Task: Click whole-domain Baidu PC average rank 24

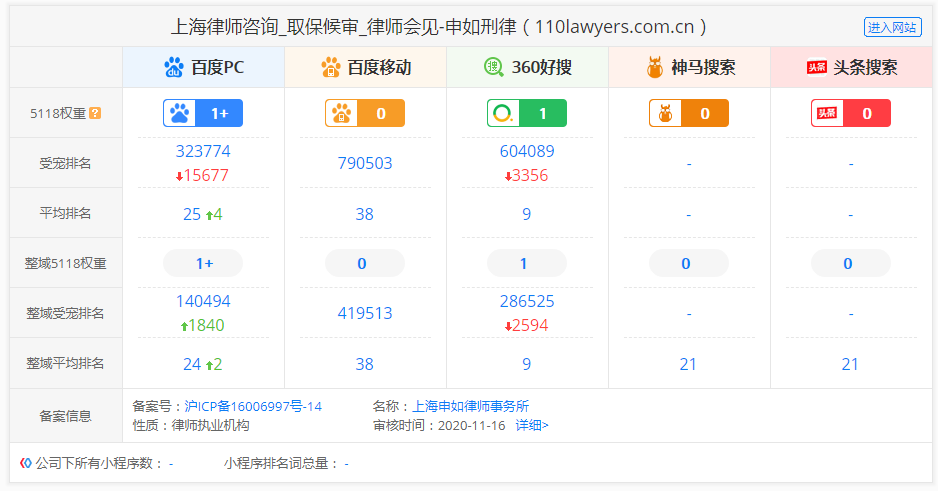Action: click(x=192, y=364)
